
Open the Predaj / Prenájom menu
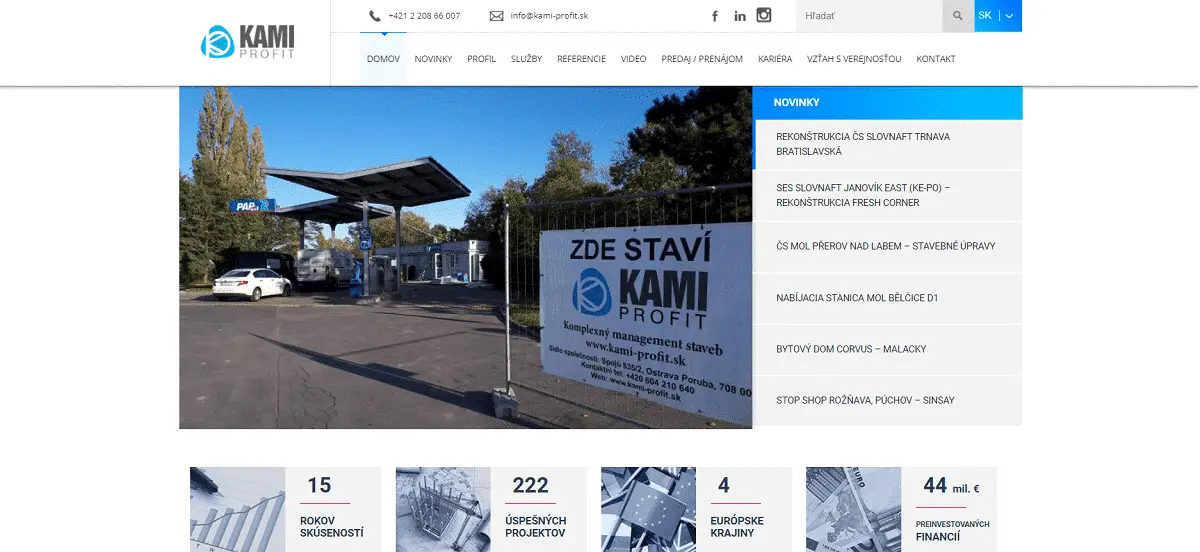[x=702, y=59]
